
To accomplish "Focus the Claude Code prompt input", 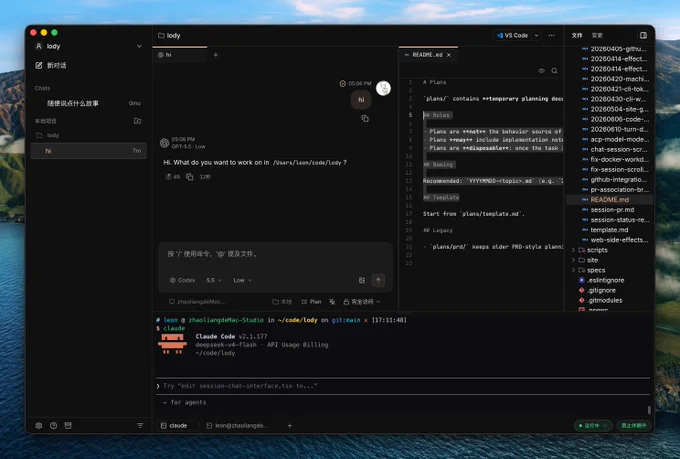I will tap(402, 386).
